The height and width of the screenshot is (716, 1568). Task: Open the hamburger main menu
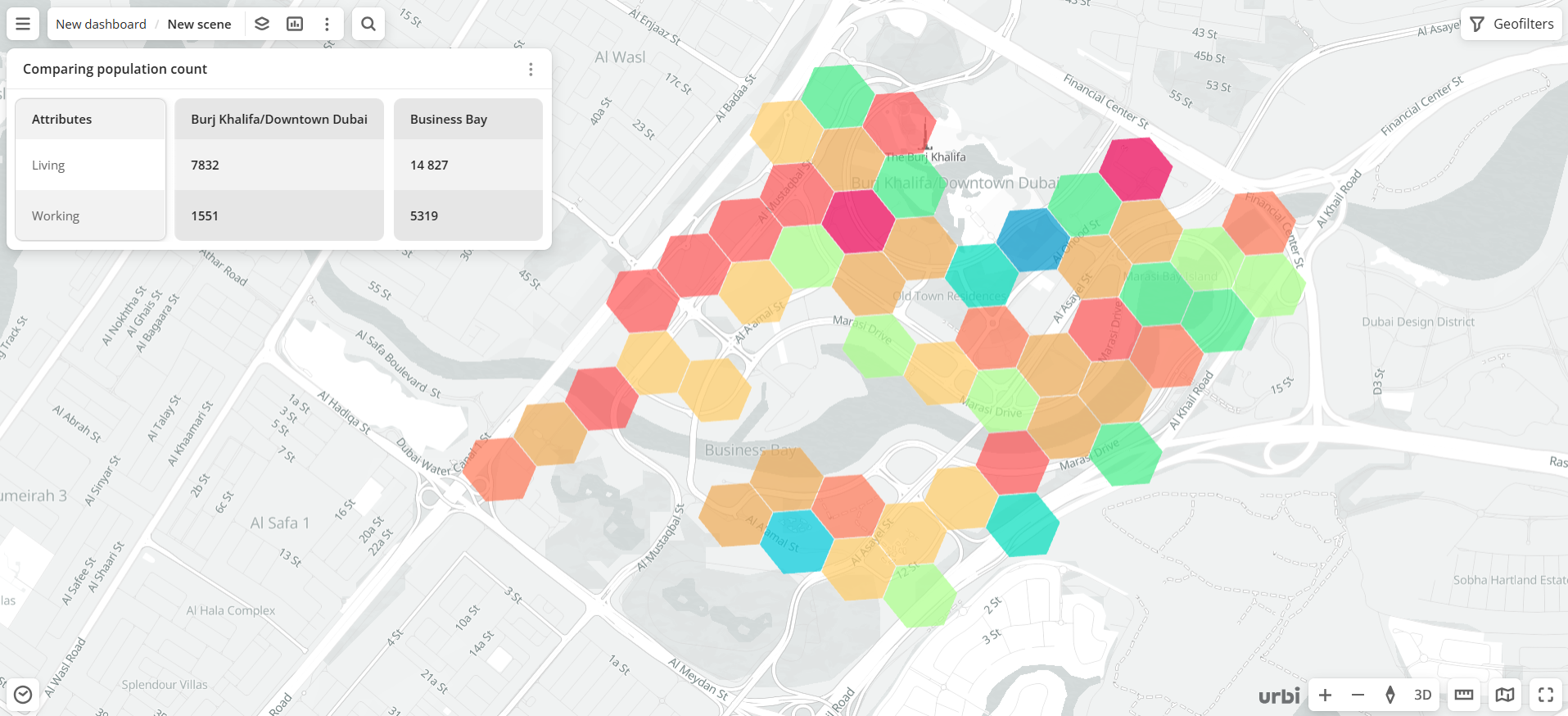23,24
